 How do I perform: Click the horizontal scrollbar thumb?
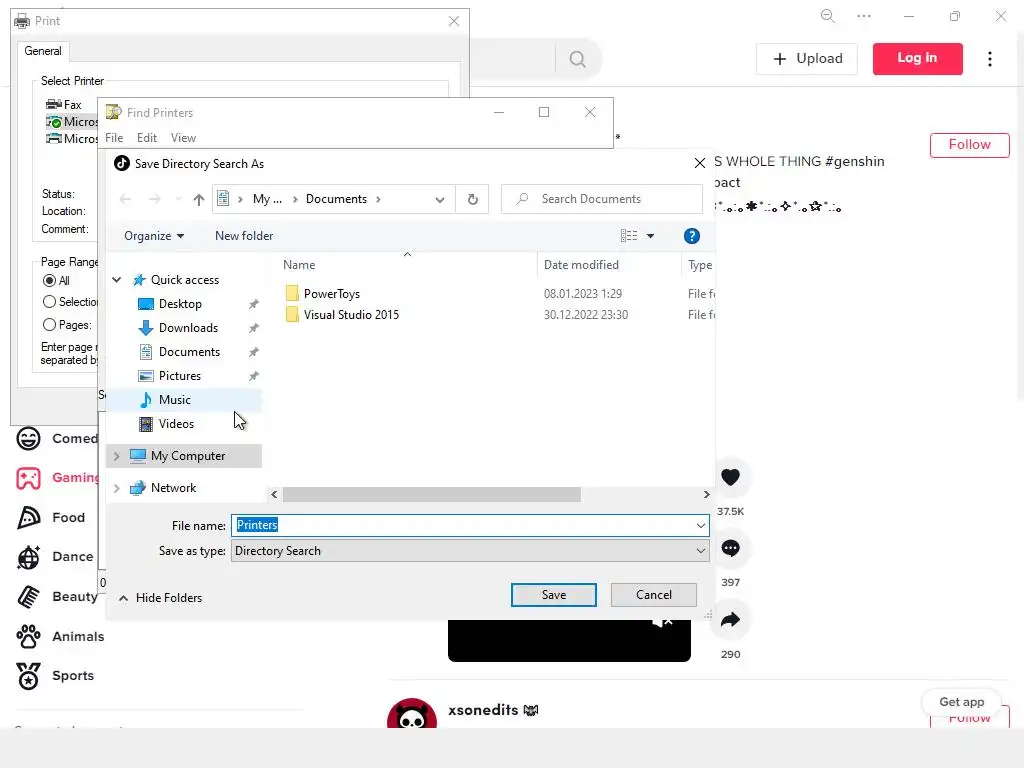432,494
